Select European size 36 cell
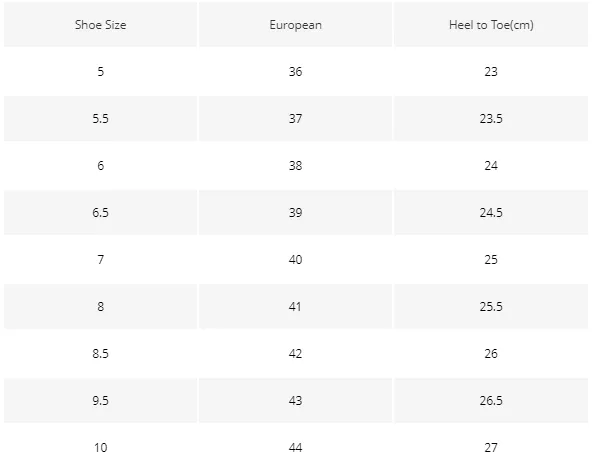This screenshot has height=470, width=593. pos(295,71)
